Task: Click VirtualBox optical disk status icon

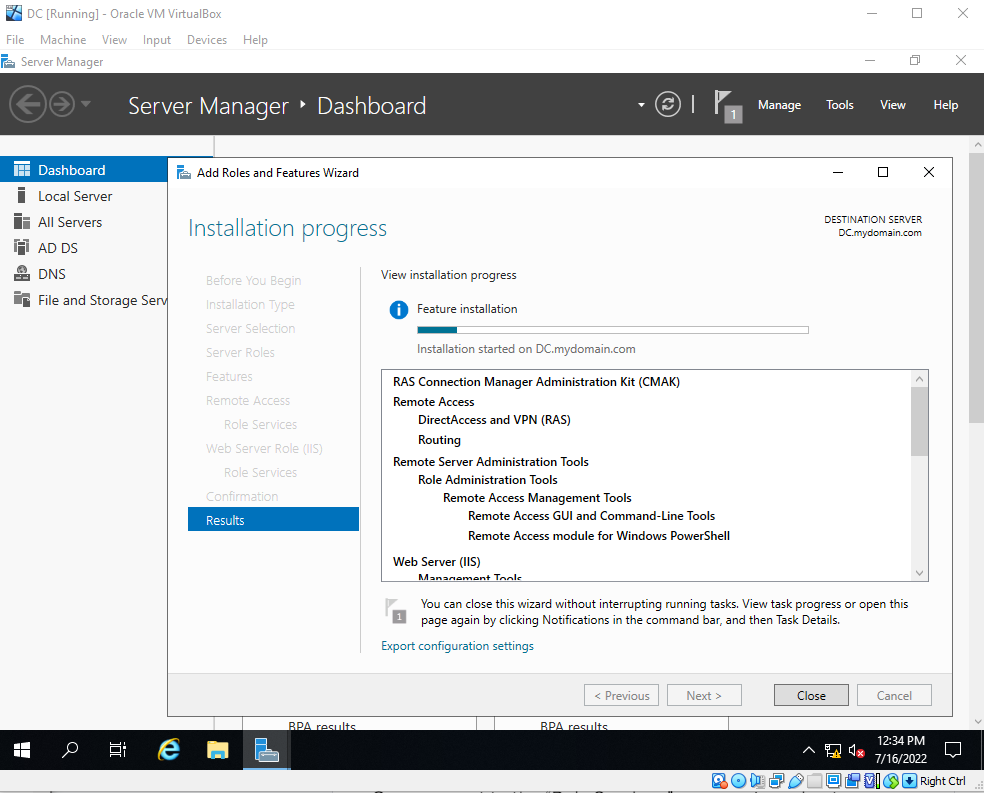Action: [739, 781]
